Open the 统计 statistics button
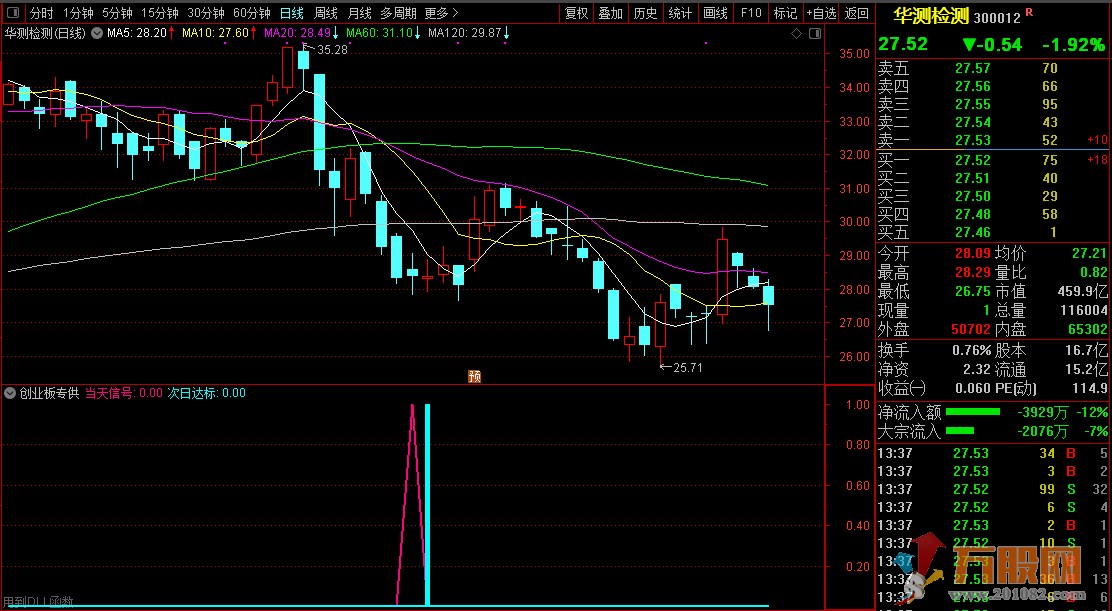Image resolution: width=1112 pixels, height=611 pixels. click(x=680, y=13)
